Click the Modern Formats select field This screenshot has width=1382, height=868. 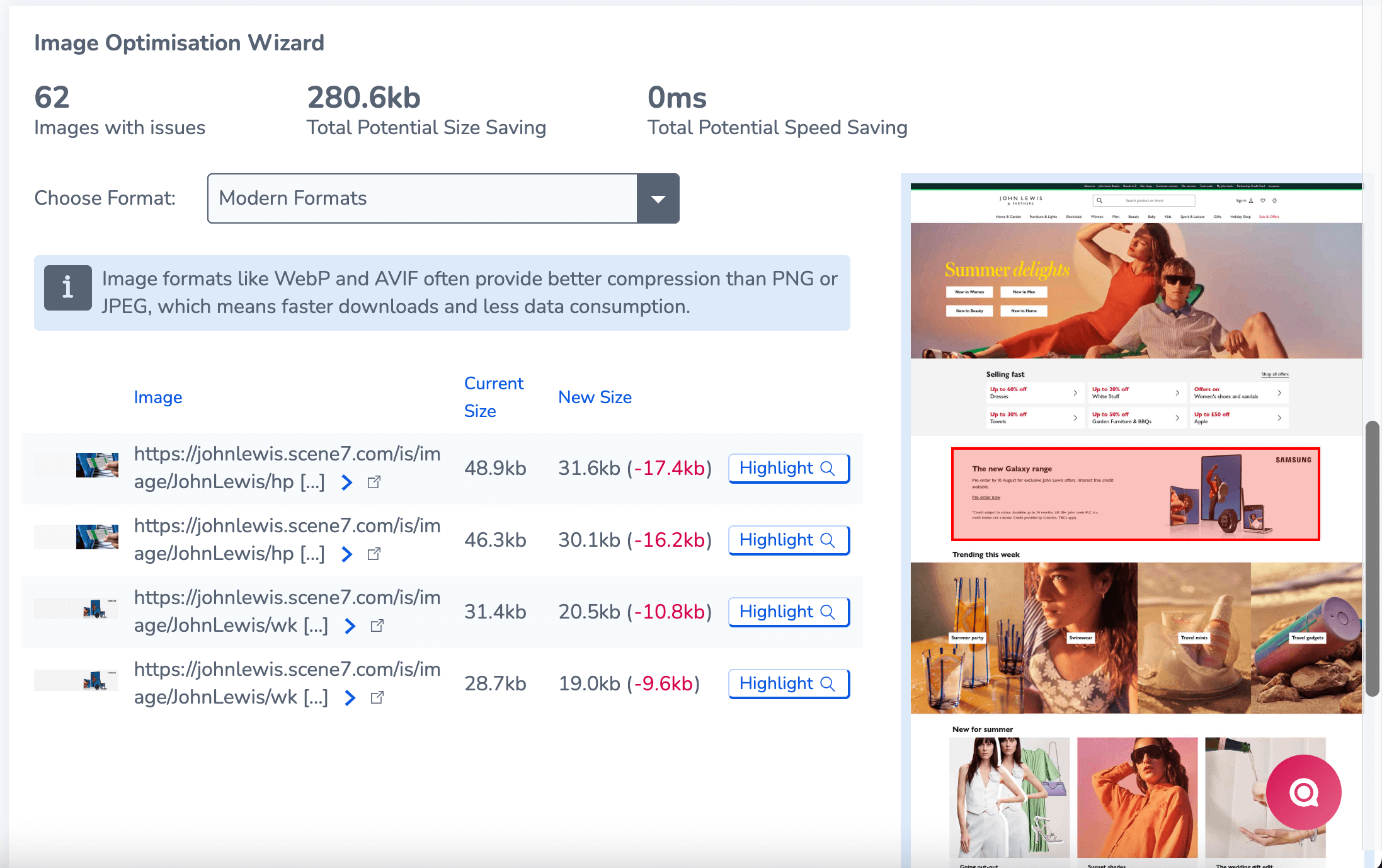pyautogui.click(x=443, y=198)
